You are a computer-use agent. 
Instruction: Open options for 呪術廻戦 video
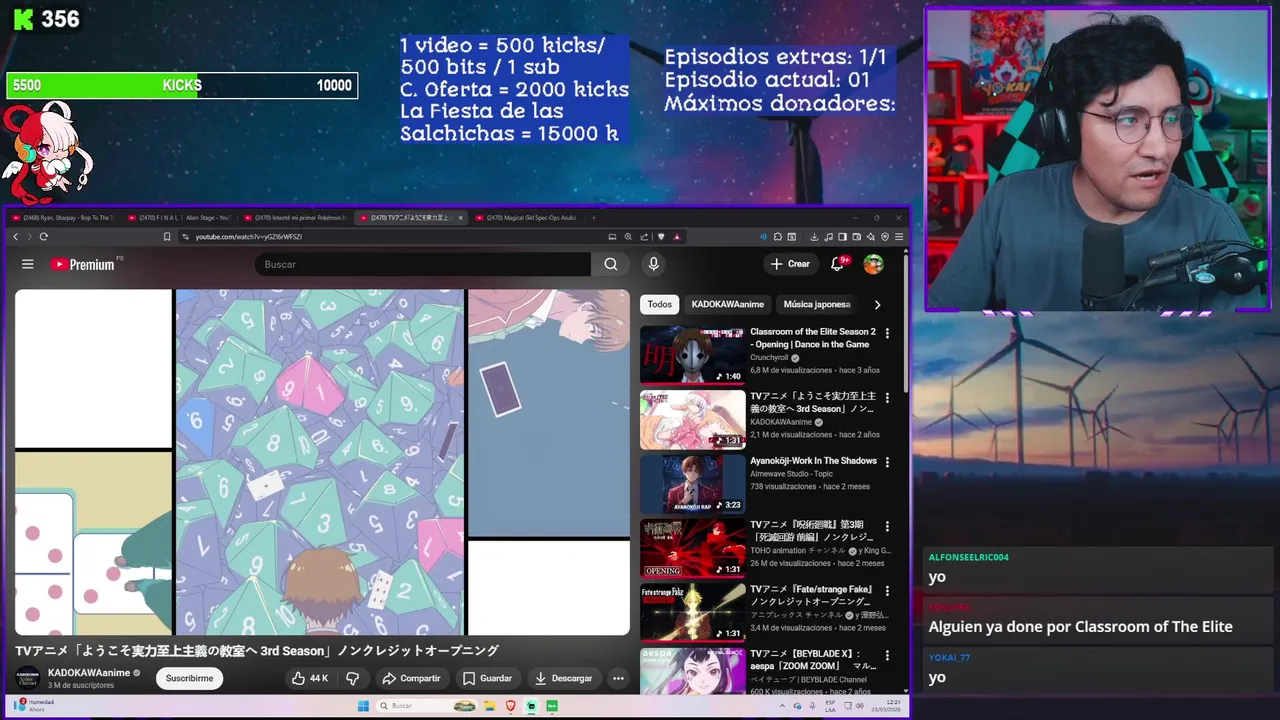pos(887,526)
